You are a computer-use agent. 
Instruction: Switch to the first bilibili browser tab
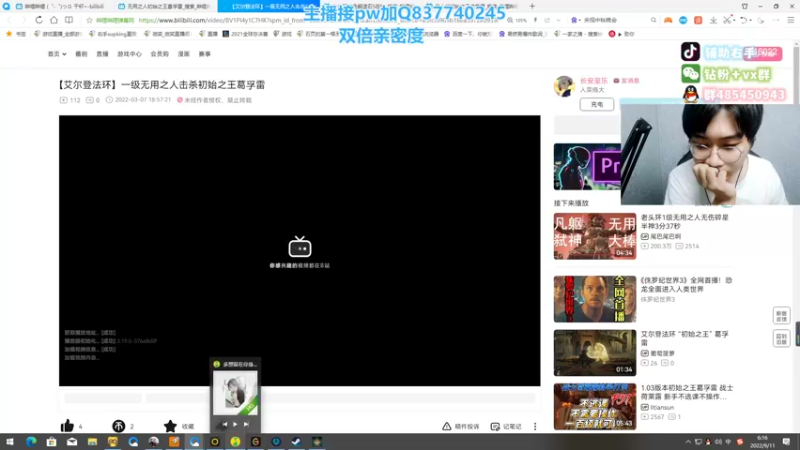[60, 6]
